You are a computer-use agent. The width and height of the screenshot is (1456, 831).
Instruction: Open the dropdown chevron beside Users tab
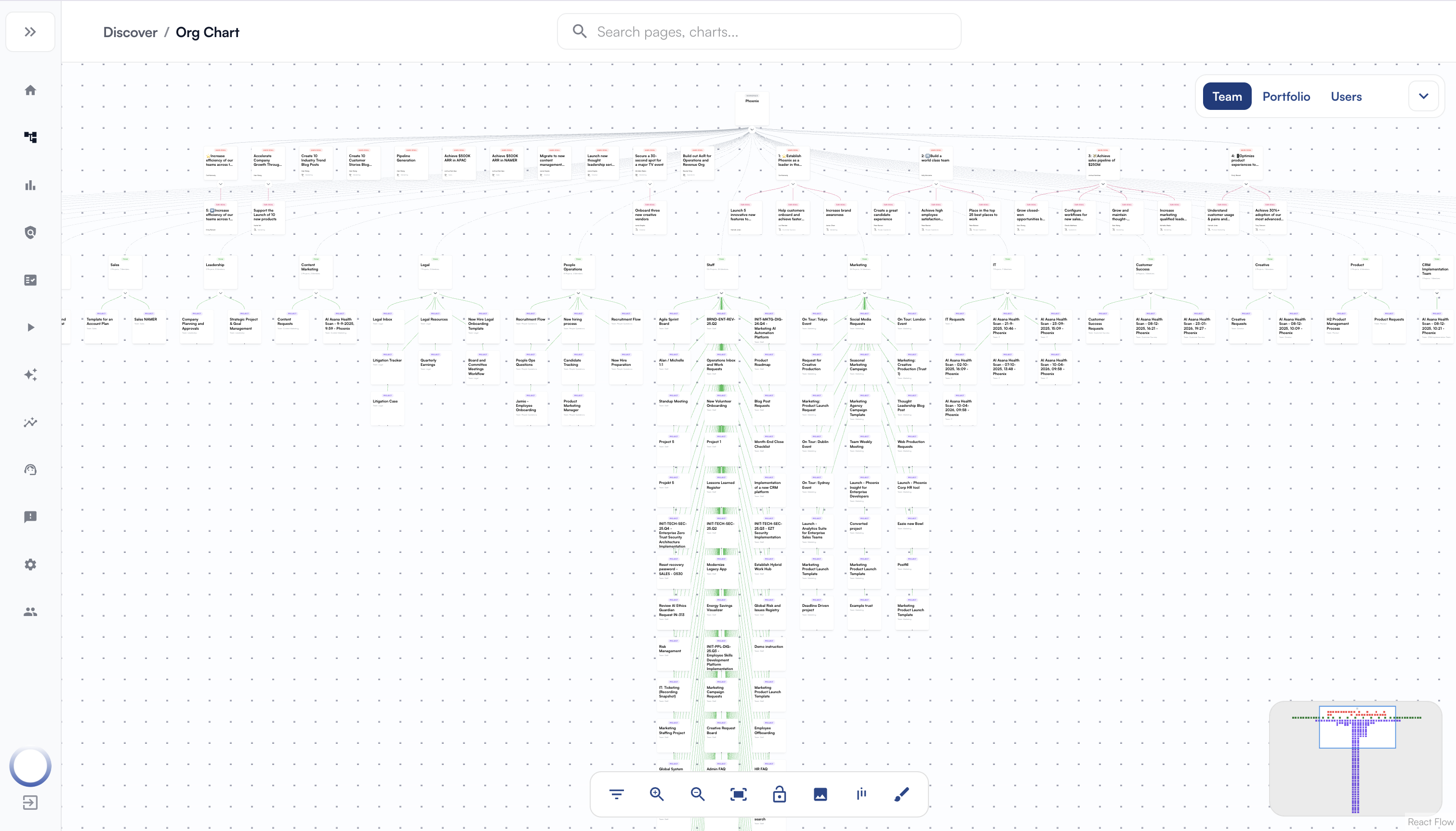[x=1424, y=96]
